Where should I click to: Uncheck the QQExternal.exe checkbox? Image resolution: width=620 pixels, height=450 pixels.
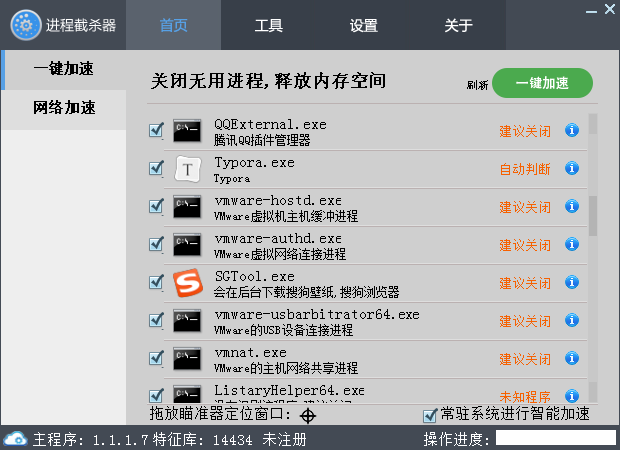pyautogui.click(x=156, y=130)
